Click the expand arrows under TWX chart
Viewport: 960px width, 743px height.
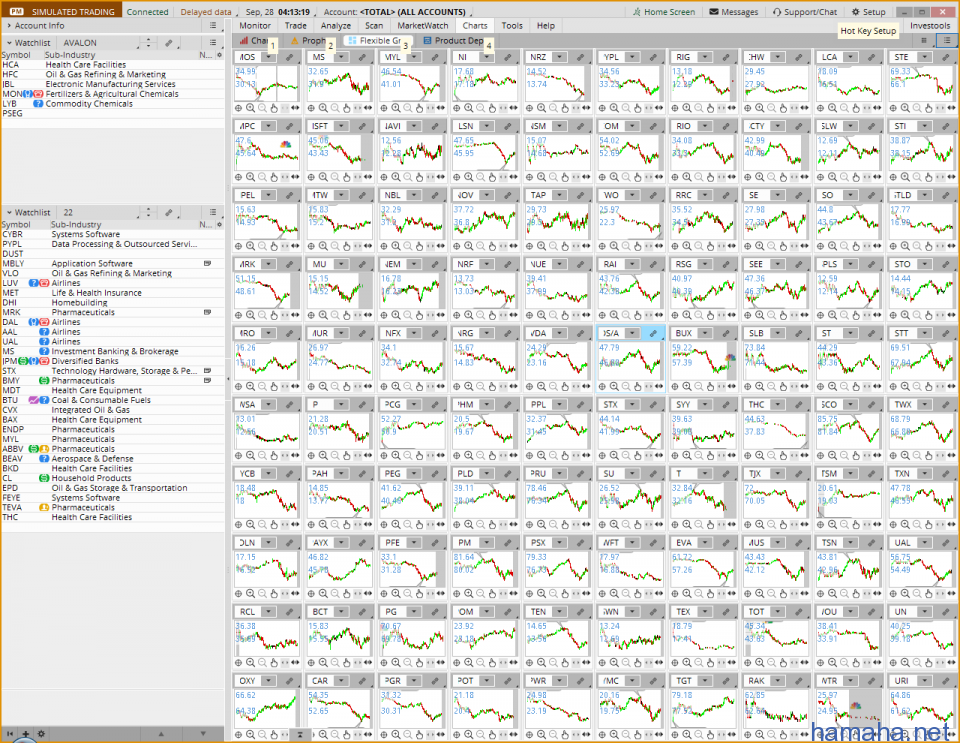click(x=950, y=455)
